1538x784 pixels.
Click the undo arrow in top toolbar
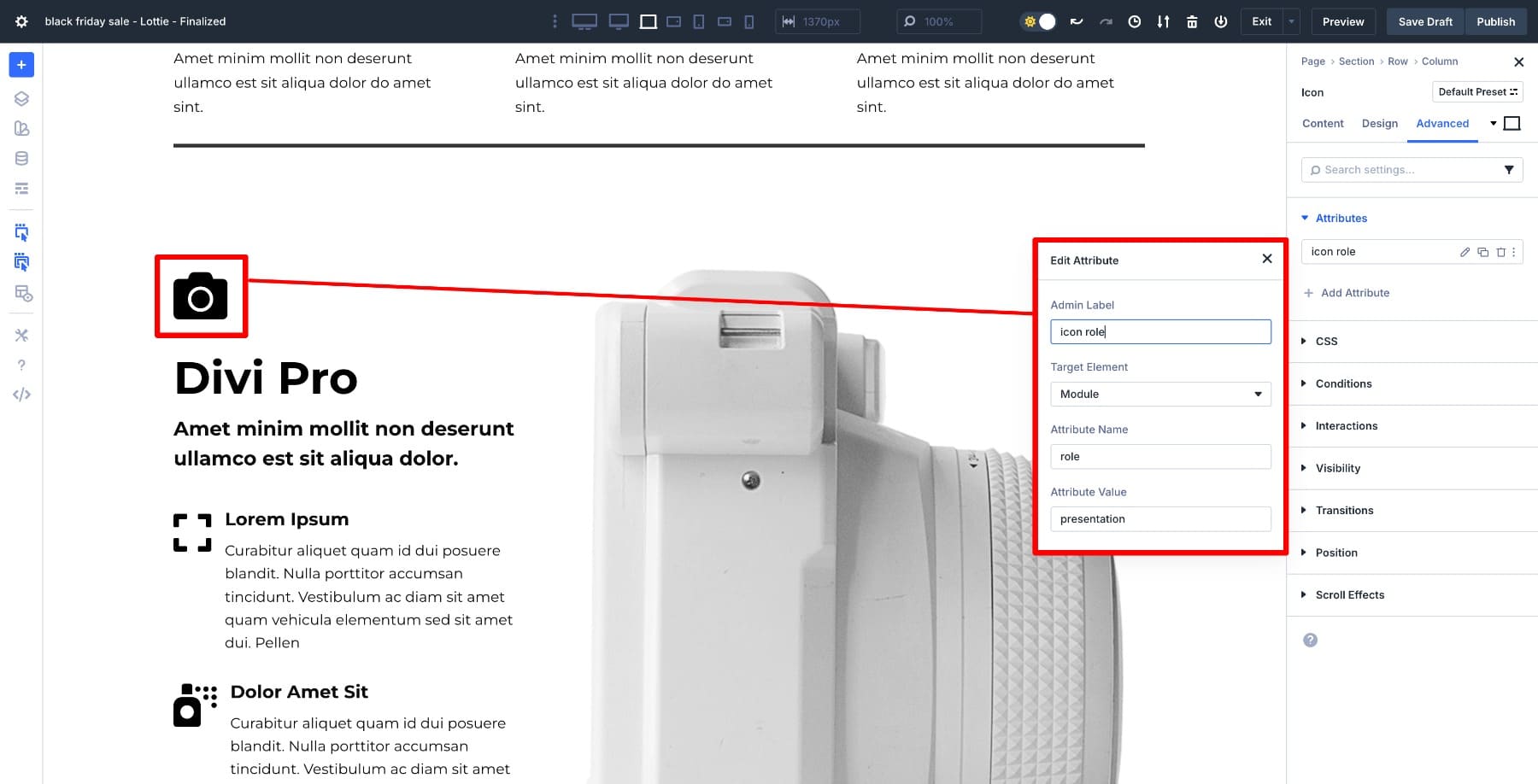tap(1077, 21)
